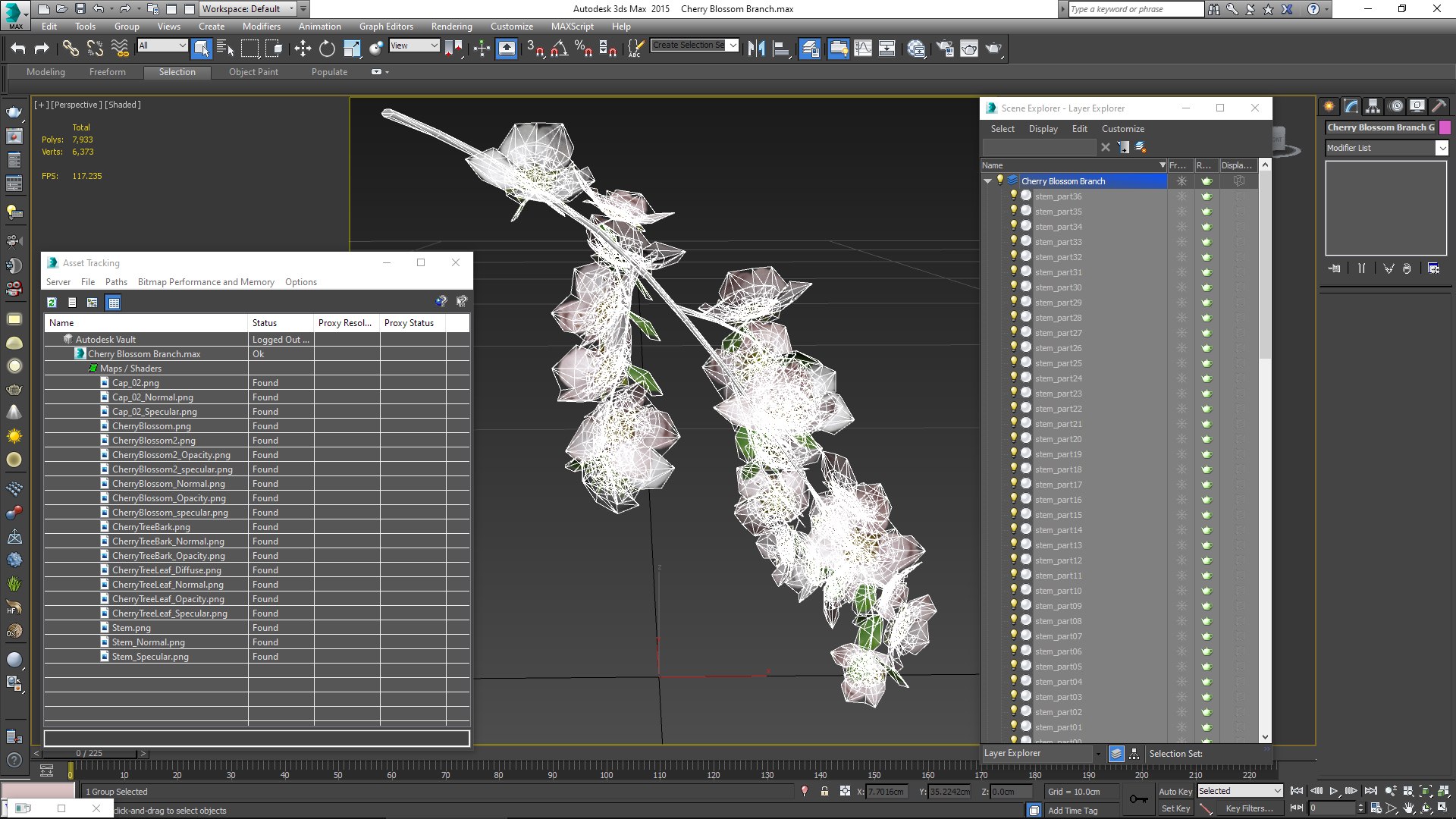Screen dimensions: 1456x819
Task: Open Create Selection Set dropdown
Action: point(733,45)
